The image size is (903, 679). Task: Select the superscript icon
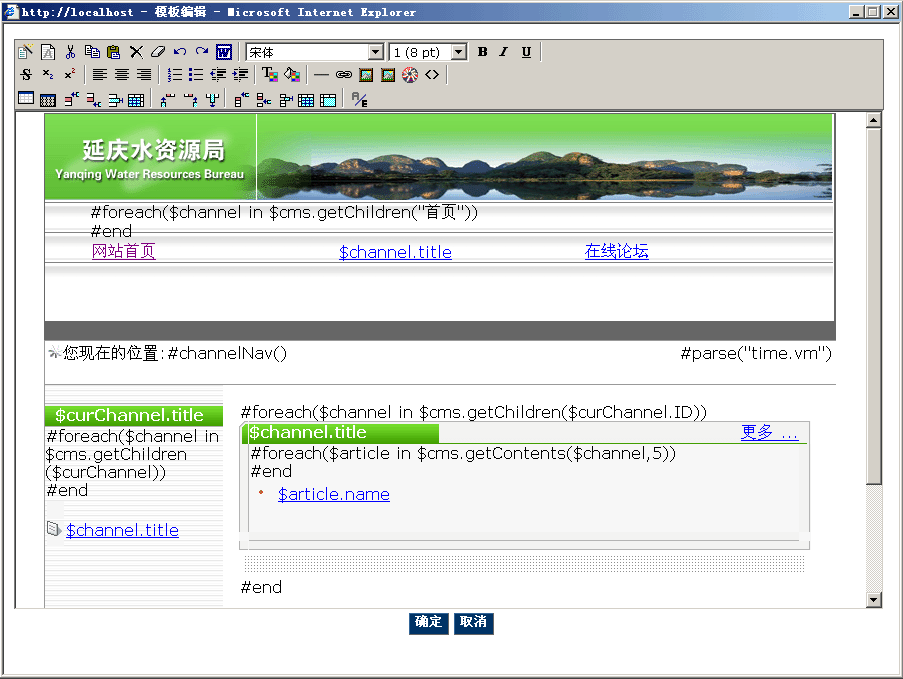tap(70, 74)
